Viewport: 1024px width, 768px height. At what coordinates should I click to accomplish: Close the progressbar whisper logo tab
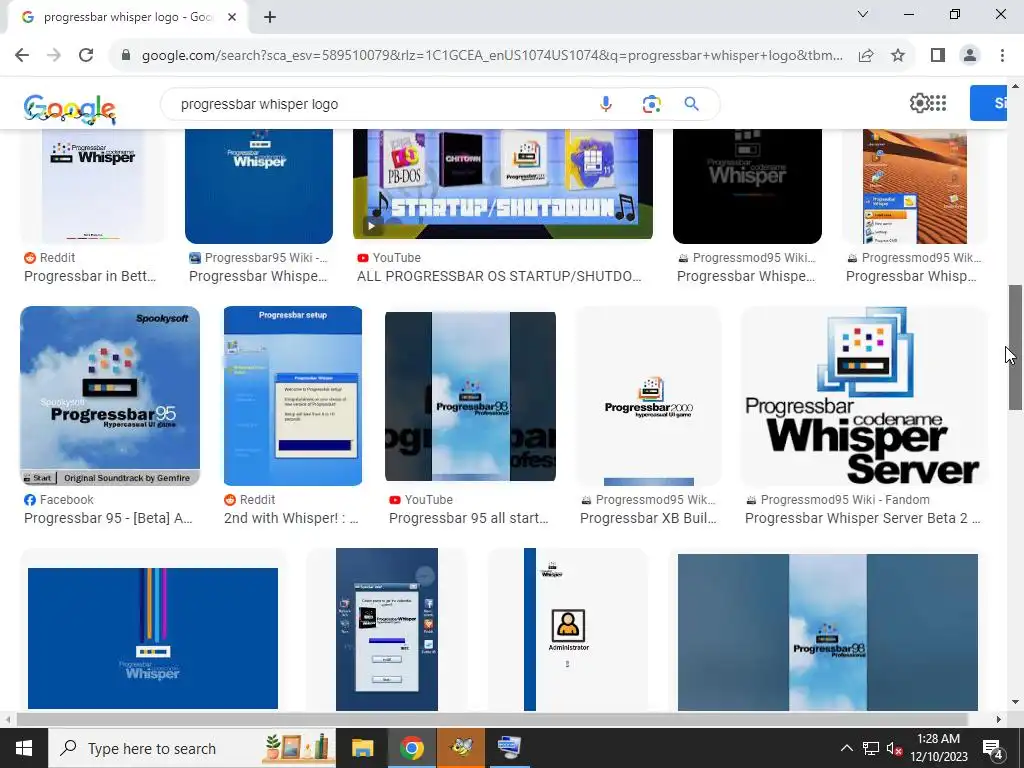coord(232,17)
